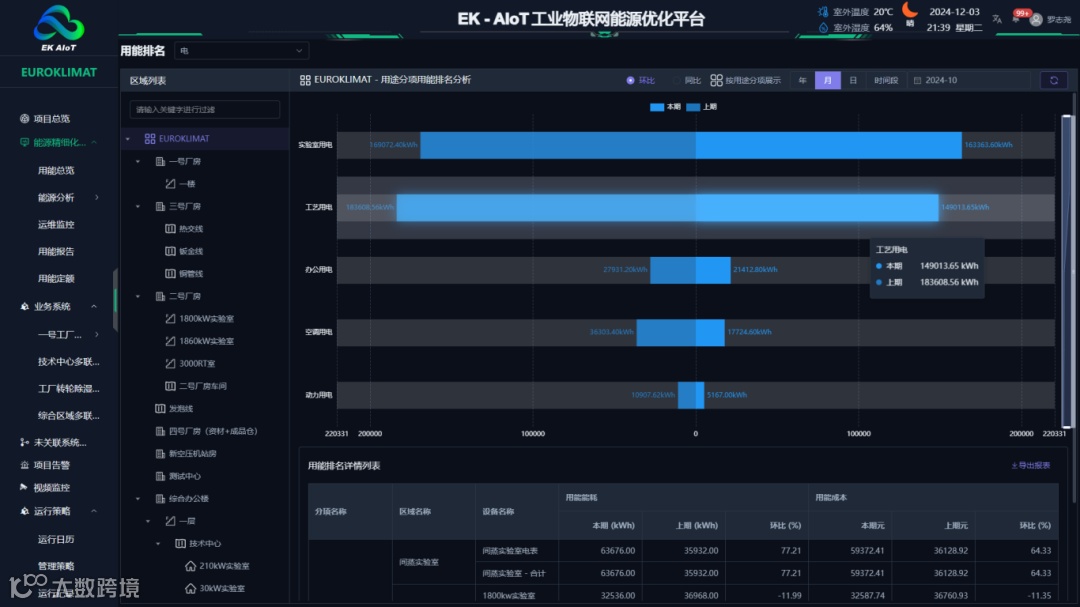Open 用能总览 menu item
This screenshot has width=1080, height=607.
point(56,171)
